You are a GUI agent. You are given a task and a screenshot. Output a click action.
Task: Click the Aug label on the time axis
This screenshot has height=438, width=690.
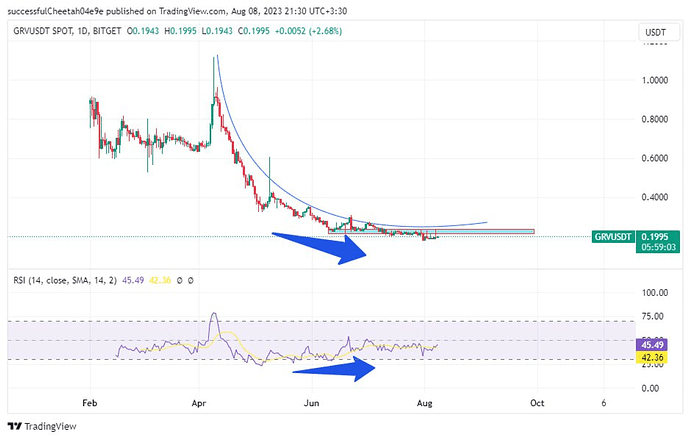pos(424,402)
